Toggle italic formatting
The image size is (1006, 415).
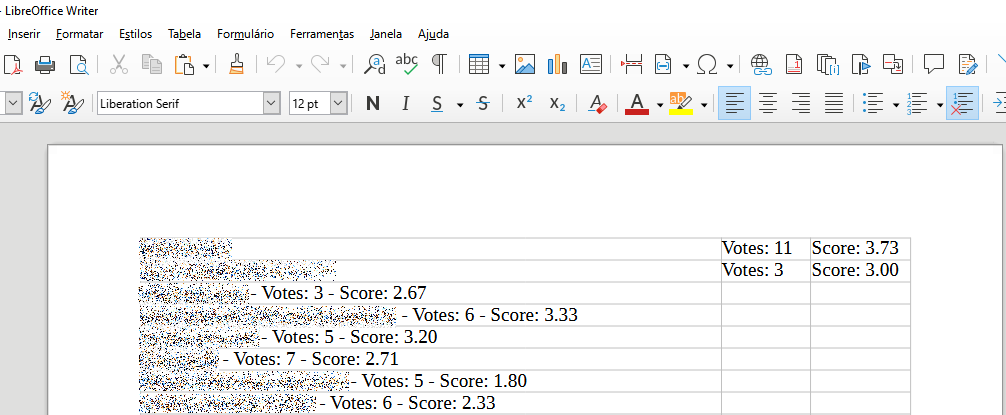coord(405,103)
